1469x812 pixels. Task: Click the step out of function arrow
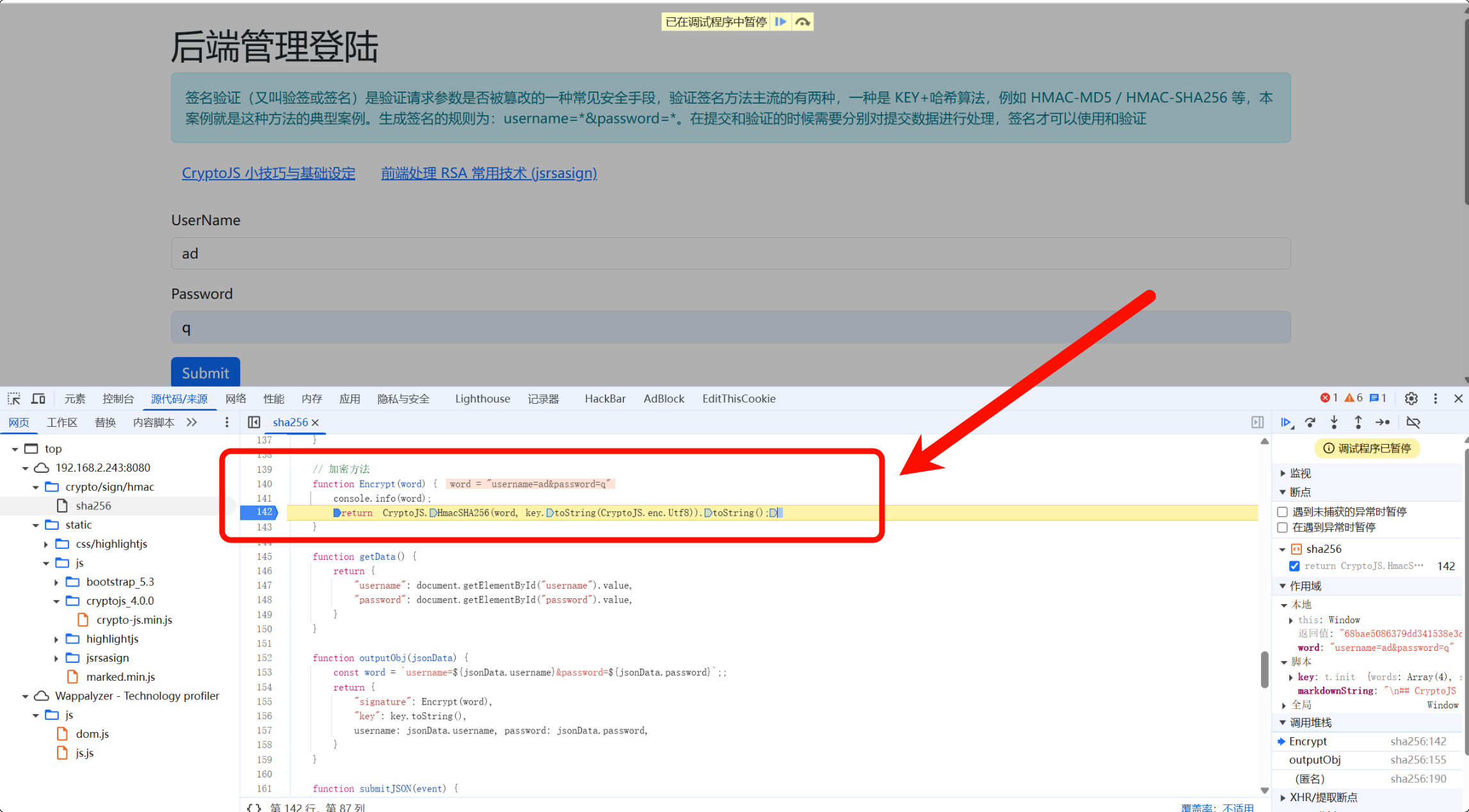(1358, 422)
